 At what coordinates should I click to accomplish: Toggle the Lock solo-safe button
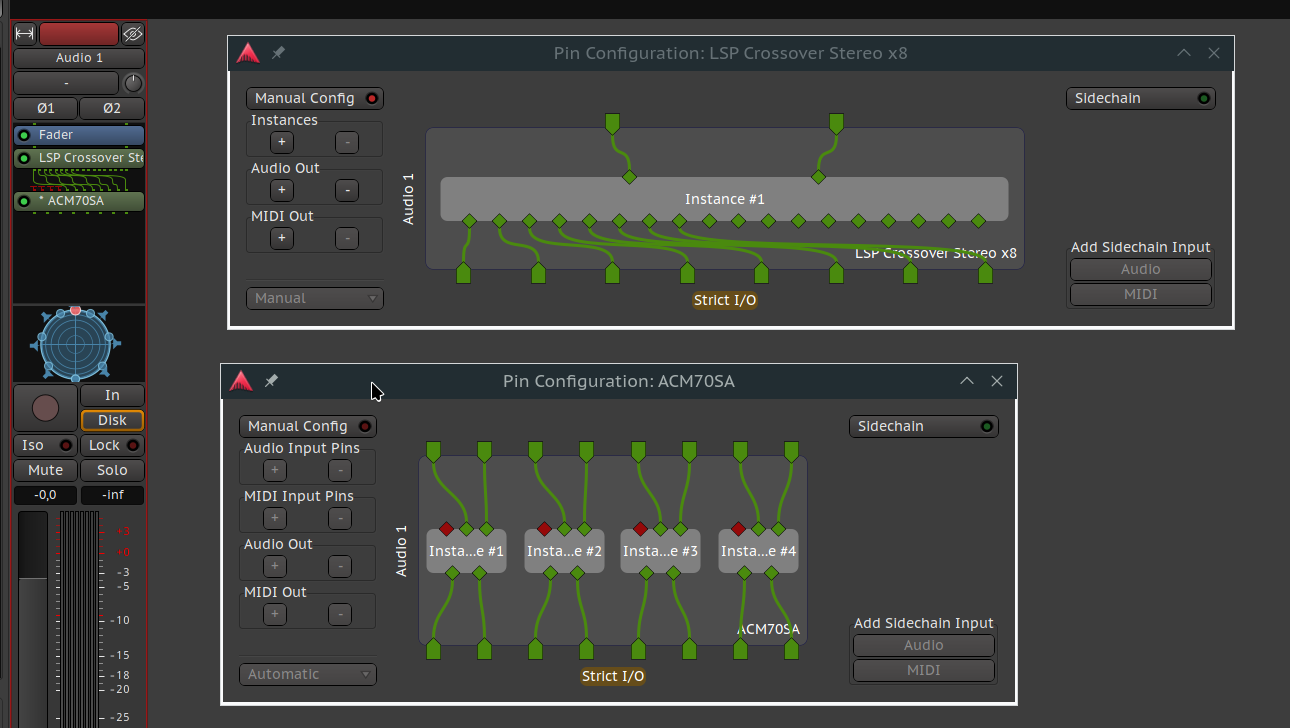[112, 446]
